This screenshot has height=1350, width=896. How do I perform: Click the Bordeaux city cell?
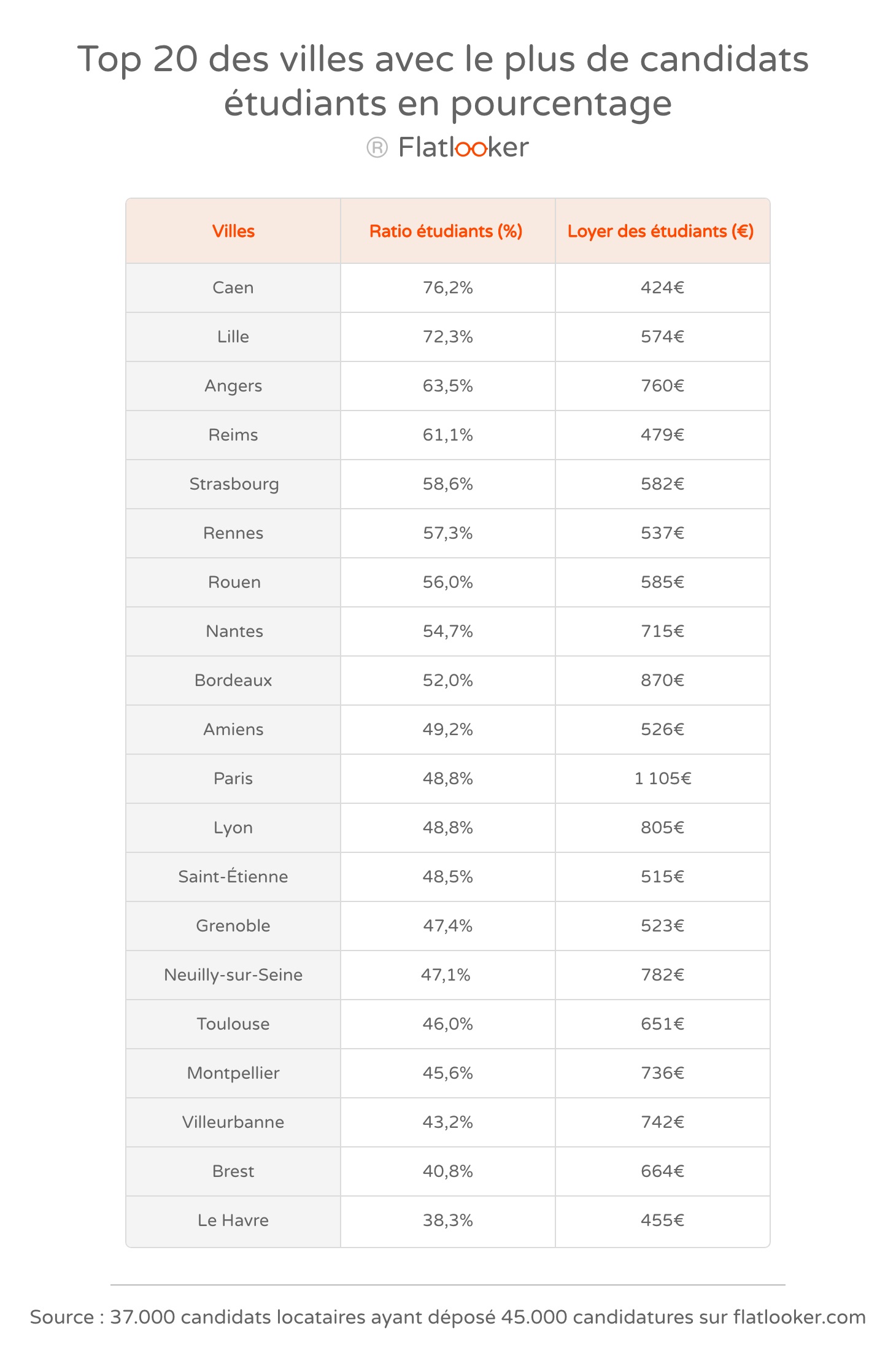(x=233, y=681)
